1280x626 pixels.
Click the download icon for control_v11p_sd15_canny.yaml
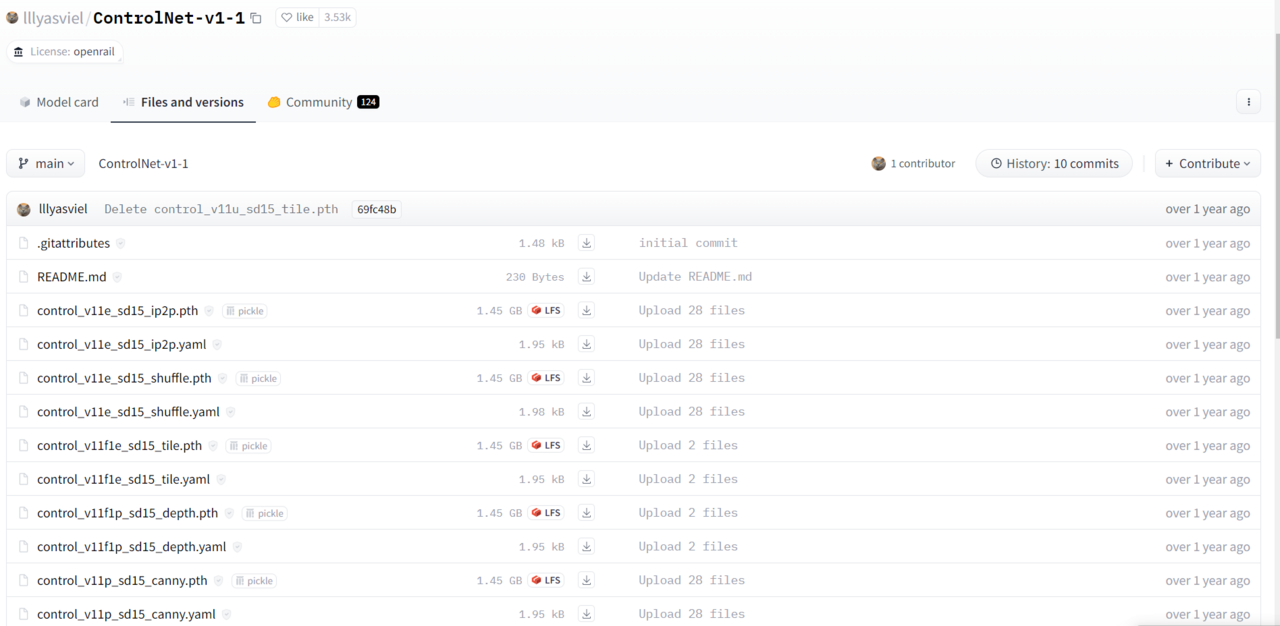[587, 614]
